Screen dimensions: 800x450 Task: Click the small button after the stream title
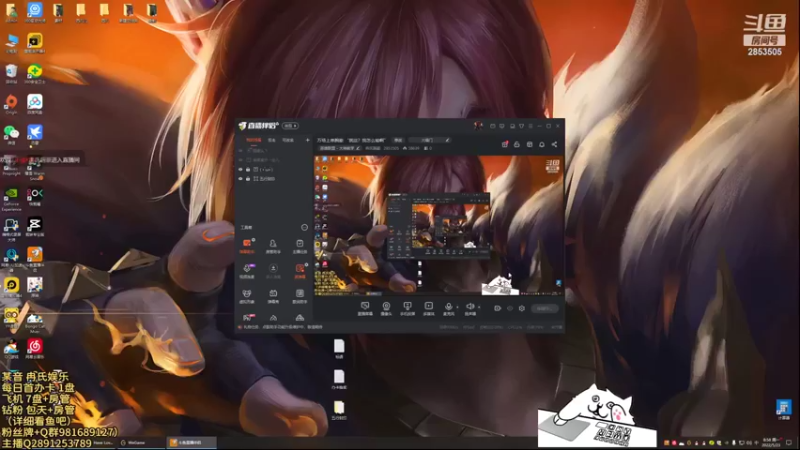[x=398, y=140]
